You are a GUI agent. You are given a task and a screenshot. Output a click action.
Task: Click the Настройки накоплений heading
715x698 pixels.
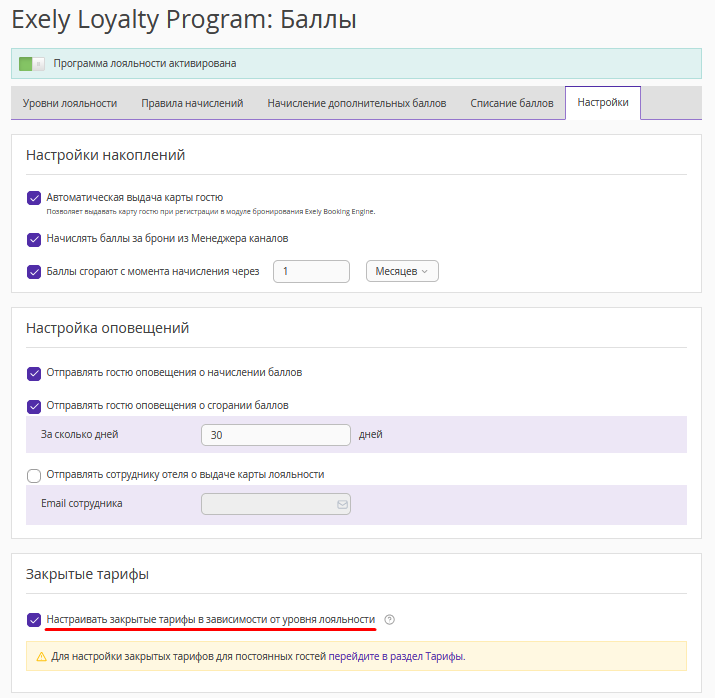click(105, 155)
